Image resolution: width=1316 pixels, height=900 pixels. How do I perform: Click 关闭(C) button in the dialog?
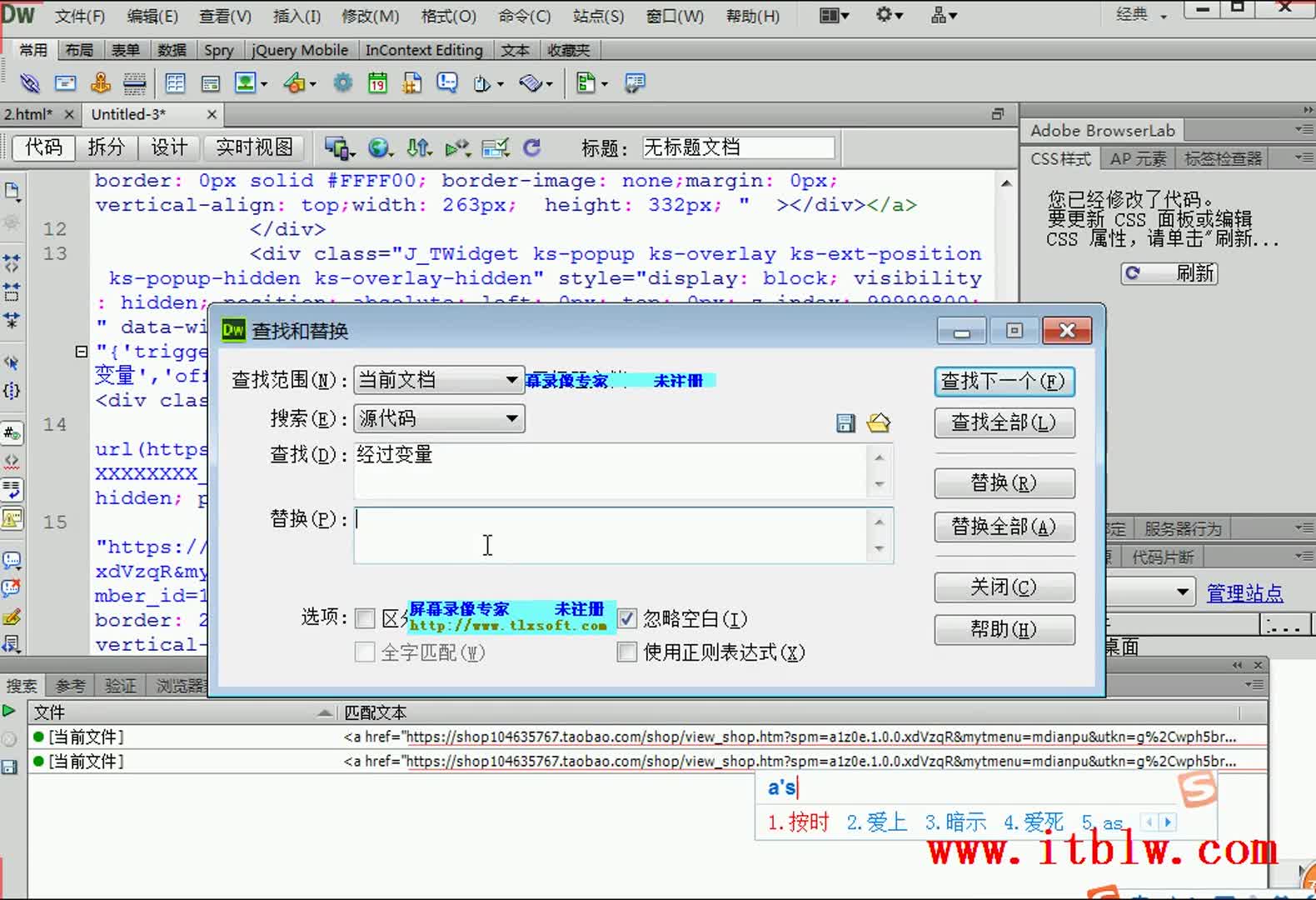1004,587
